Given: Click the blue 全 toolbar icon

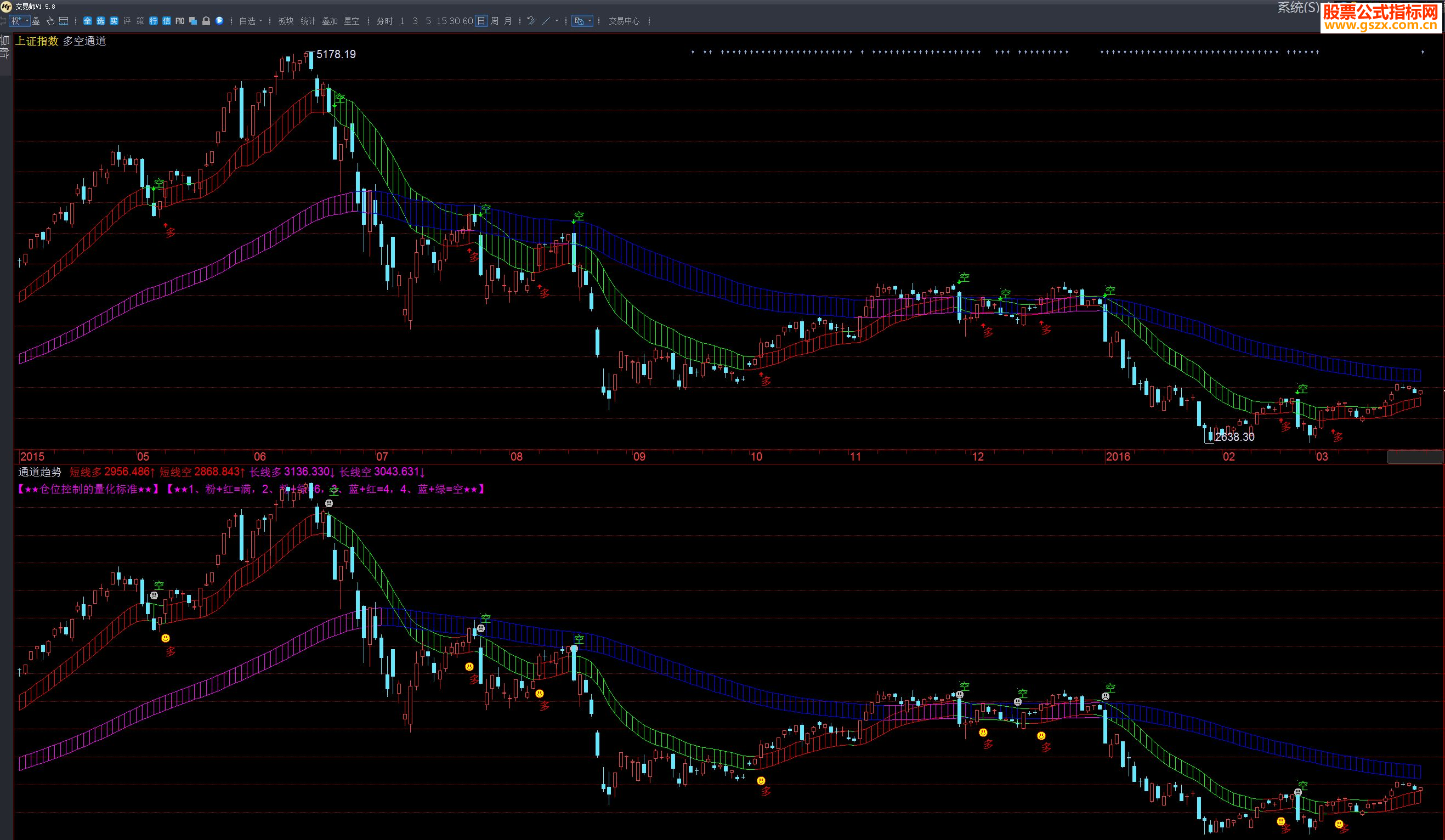Looking at the screenshot, I should click(88, 21).
